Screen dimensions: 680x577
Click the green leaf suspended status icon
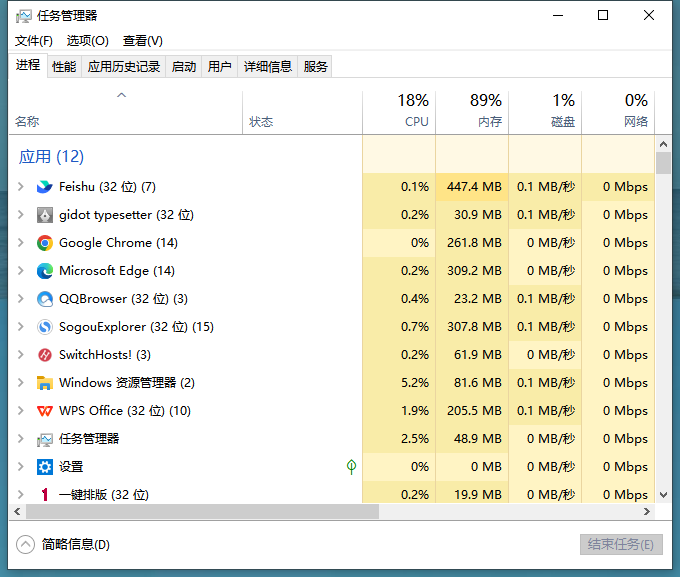(351, 467)
